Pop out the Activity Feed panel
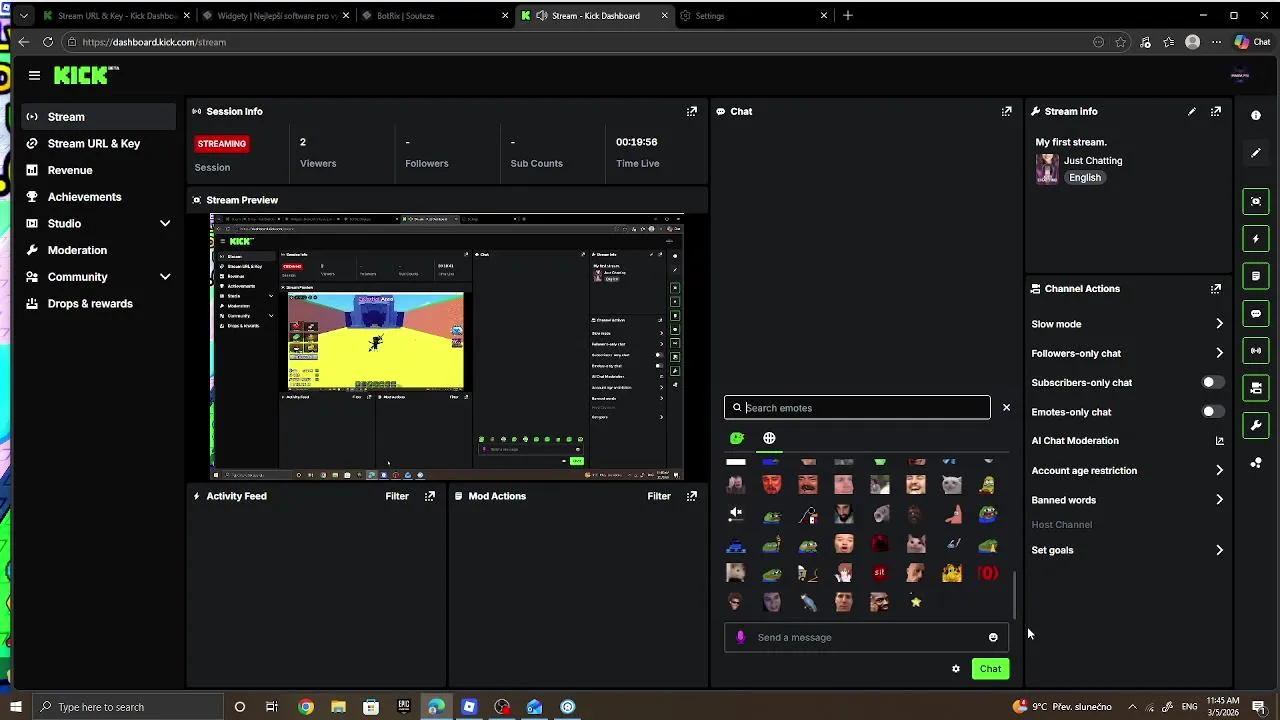The image size is (1280, 720). tap(430, 496)
